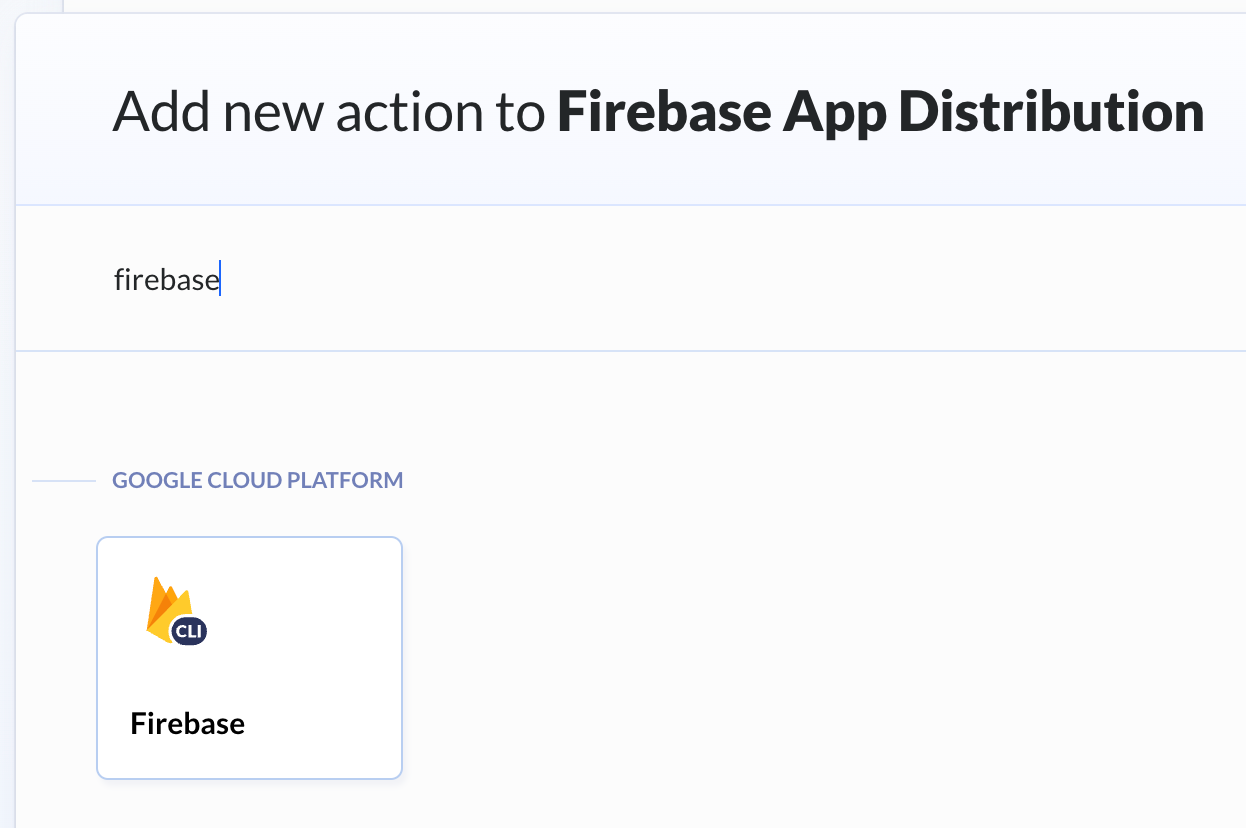Screen dimensions: 1246x828
Task: Click the divider line beside Google Cloud Platform
Action: pyautogui.click(x=63, y=481)
